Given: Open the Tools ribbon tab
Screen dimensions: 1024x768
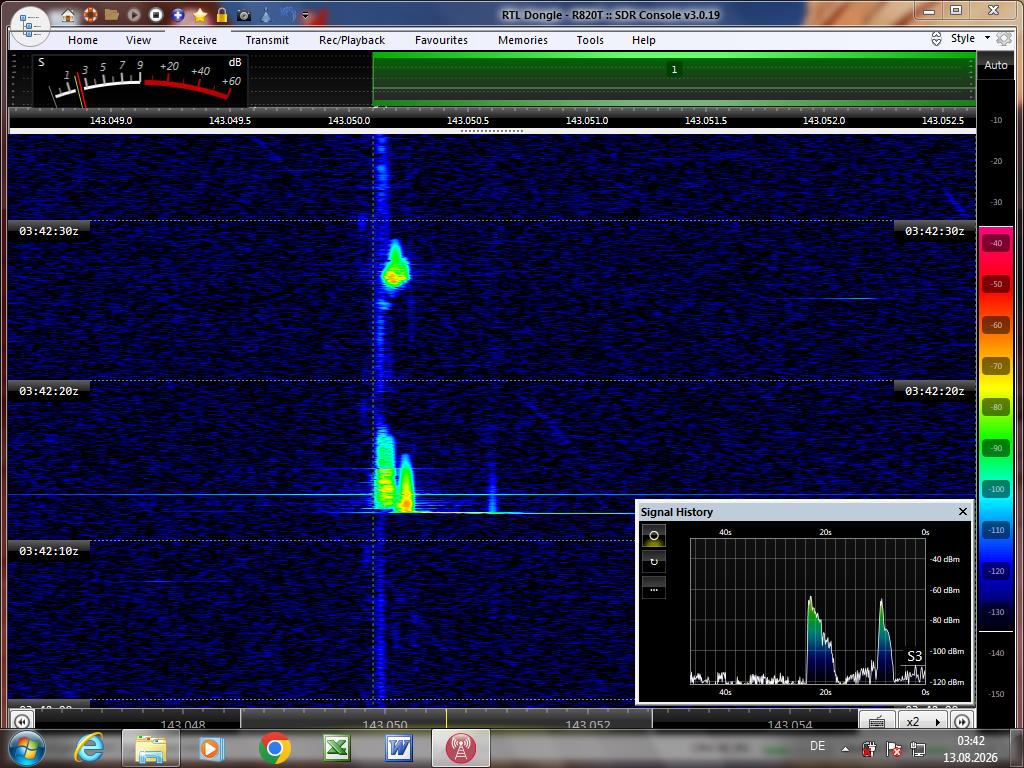Looking at the screenshot, I should 590,40.
